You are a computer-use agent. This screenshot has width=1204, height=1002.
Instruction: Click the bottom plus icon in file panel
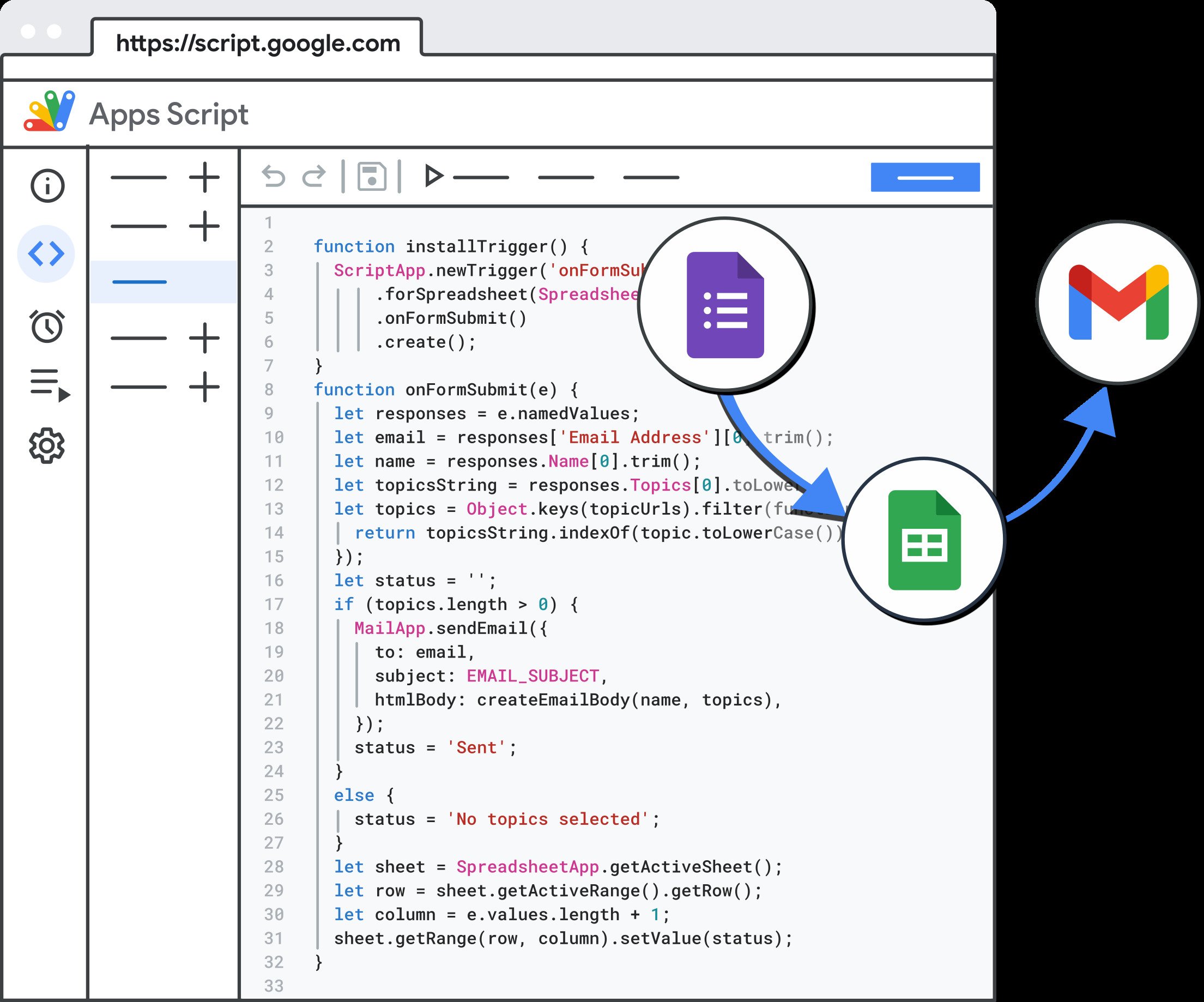coord(204,387)
